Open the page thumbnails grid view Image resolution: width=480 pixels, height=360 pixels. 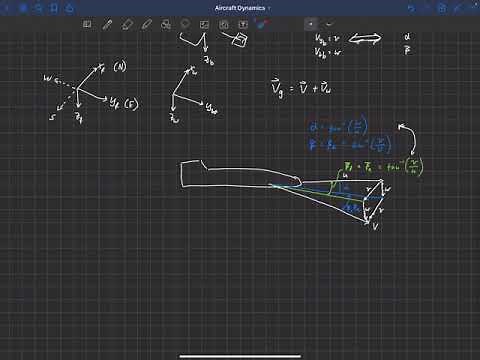click(24, 8)
